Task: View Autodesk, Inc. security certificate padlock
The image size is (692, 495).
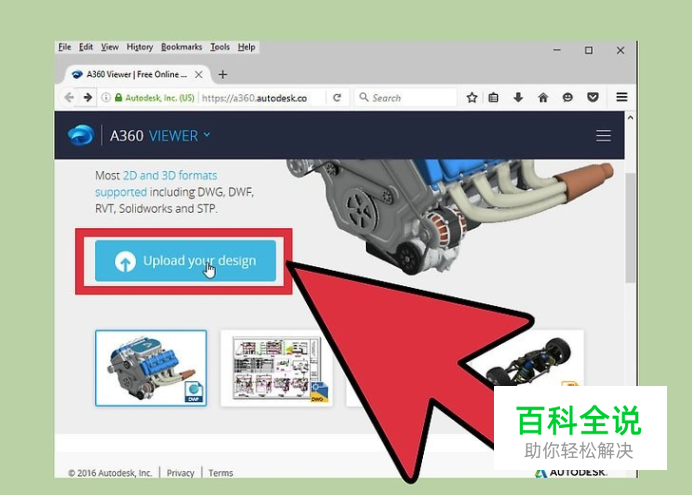Action: (x=118, y=98)
